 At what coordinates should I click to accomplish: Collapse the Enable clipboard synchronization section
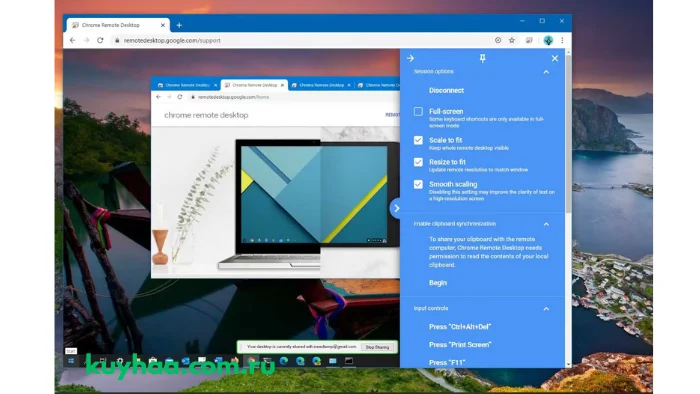point(546,224)
